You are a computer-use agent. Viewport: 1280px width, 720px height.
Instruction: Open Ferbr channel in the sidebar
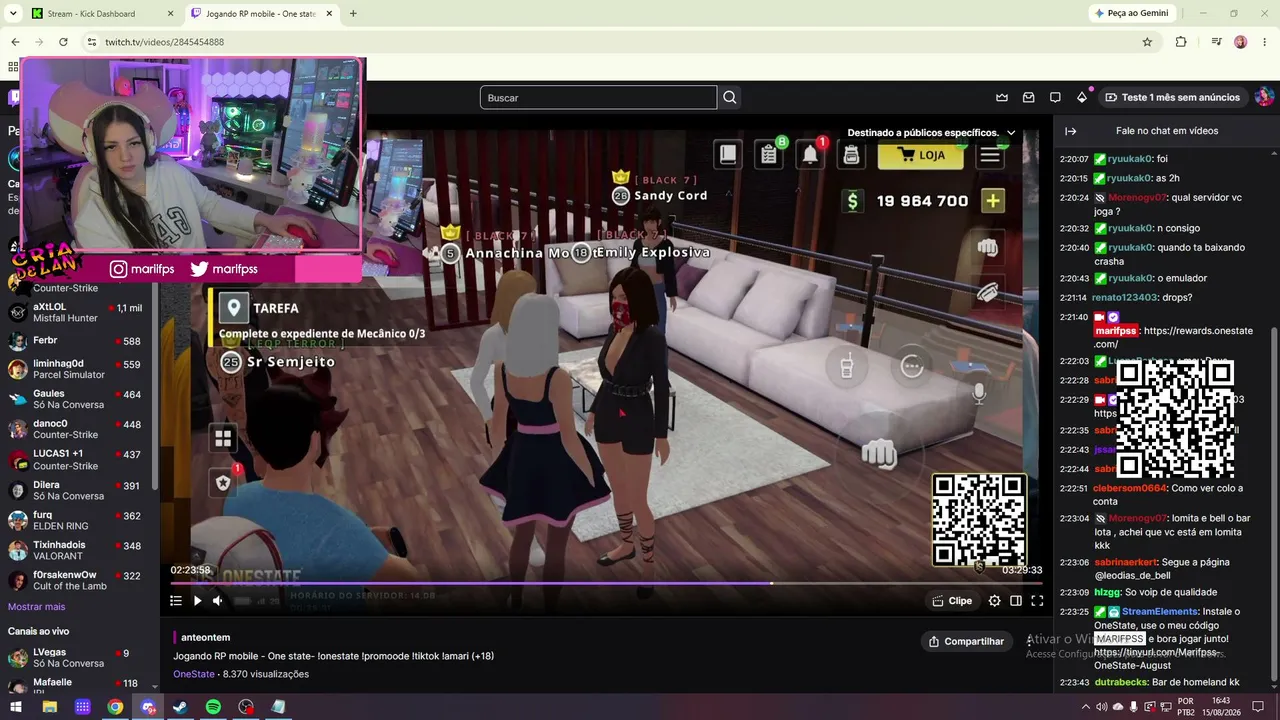pyautogui.click(x=80, y=341)
